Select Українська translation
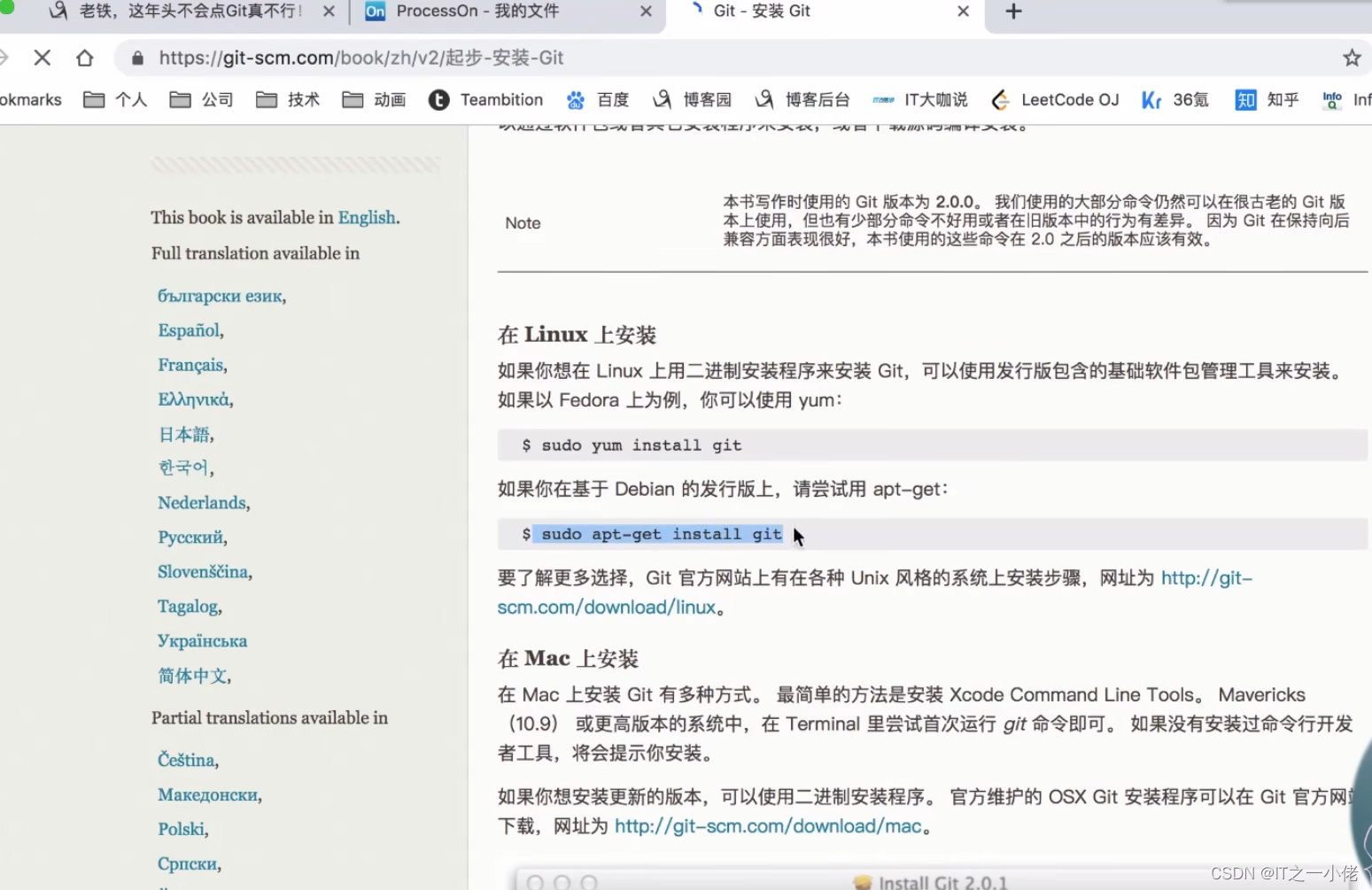Image resolution: width=1372 pixels, height=890 pixels. coord(202,641)
